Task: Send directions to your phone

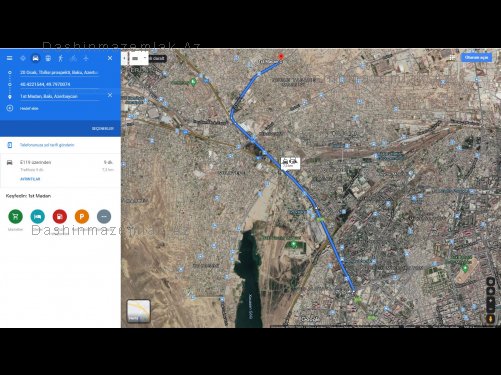Action: pos(47,145)
